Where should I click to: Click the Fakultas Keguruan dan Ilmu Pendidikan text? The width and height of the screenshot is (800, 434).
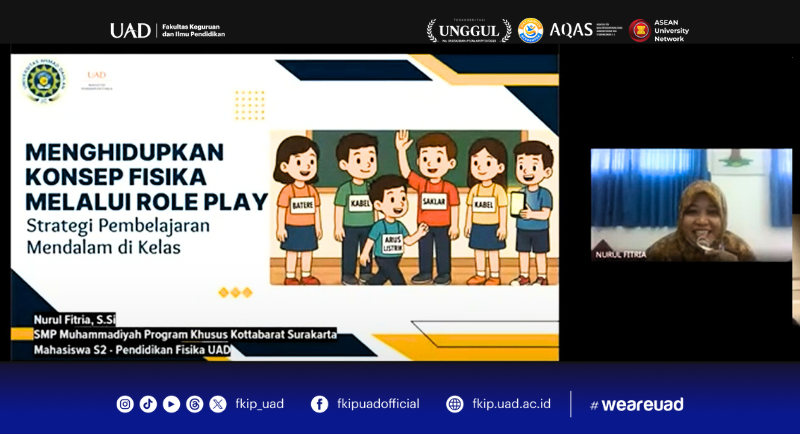click(193, 31)
